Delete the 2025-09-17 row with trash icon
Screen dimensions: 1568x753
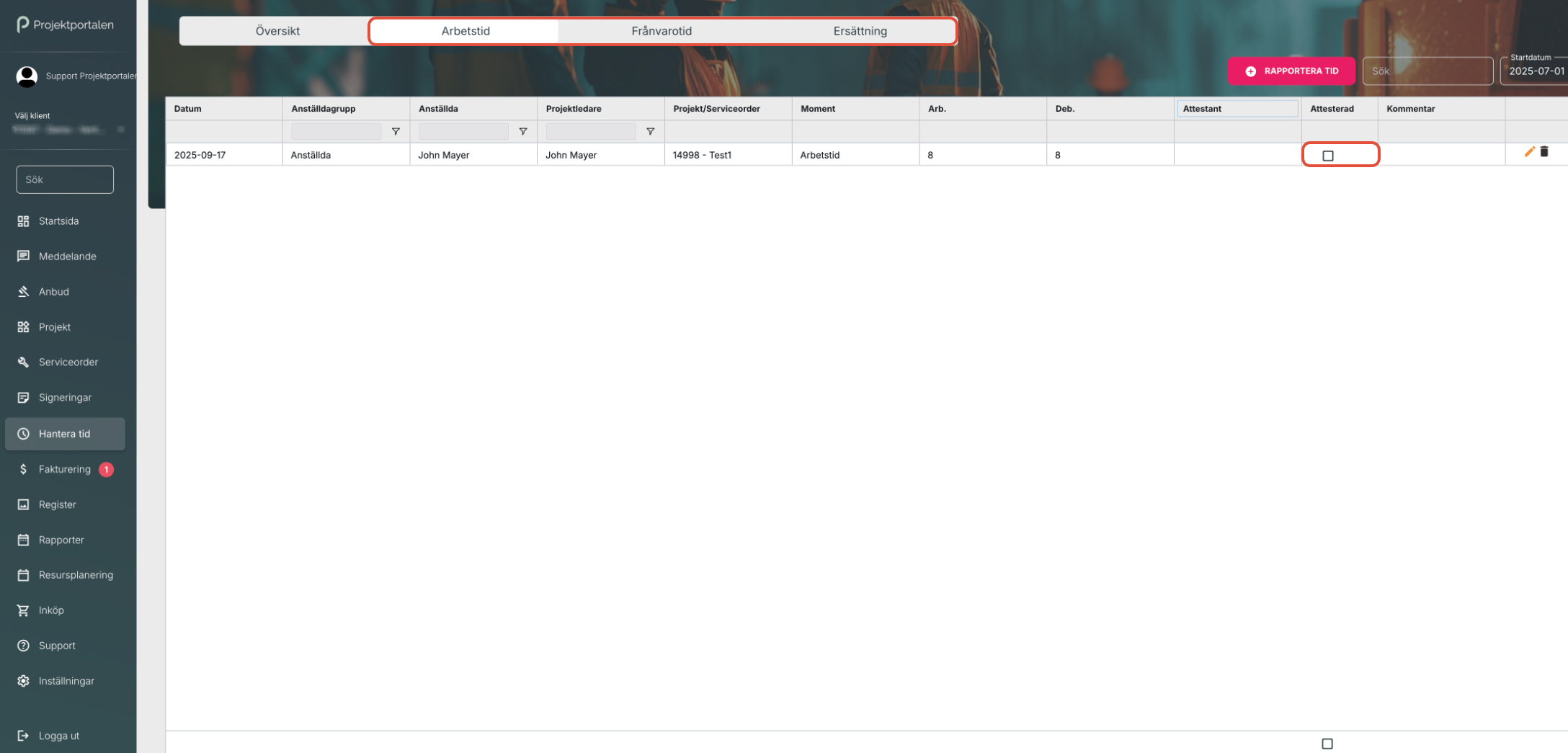tap(1544, 152)
